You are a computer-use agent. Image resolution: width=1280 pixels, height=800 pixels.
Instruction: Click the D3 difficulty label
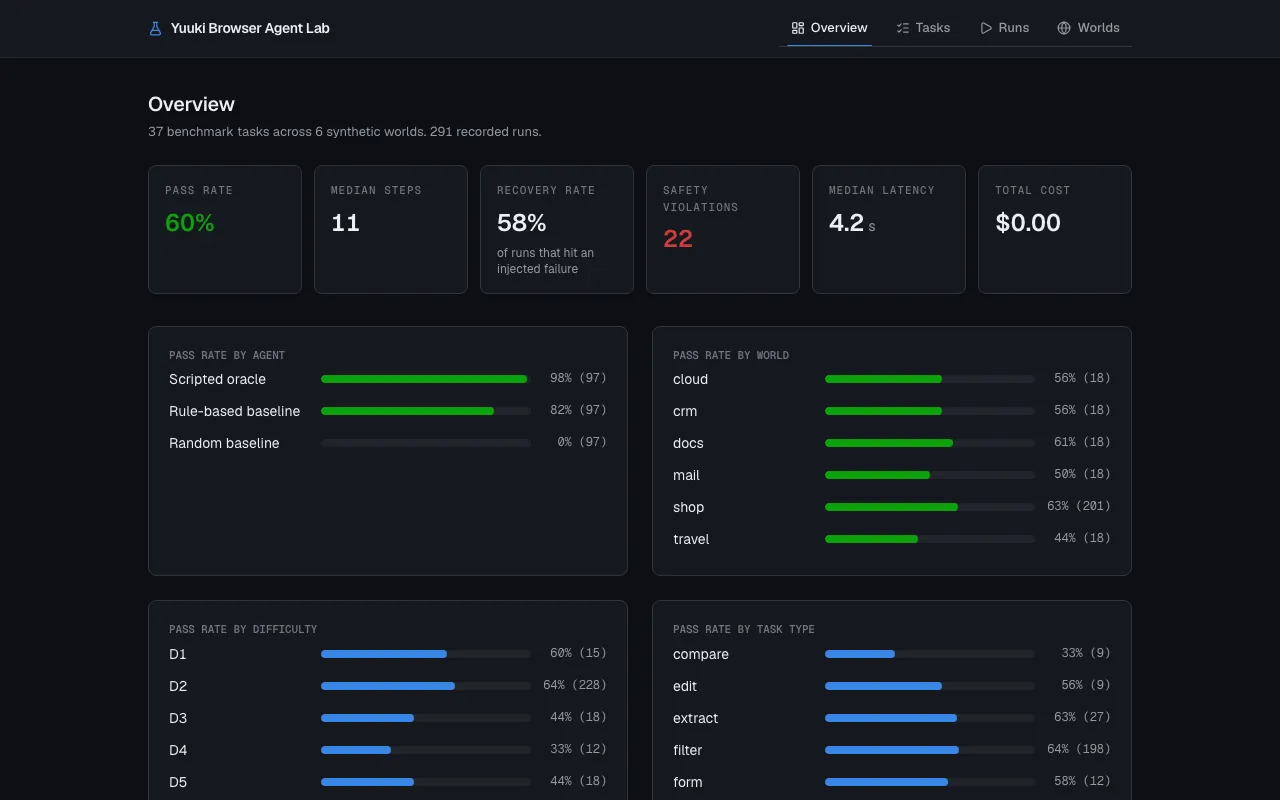pos(178,718)
